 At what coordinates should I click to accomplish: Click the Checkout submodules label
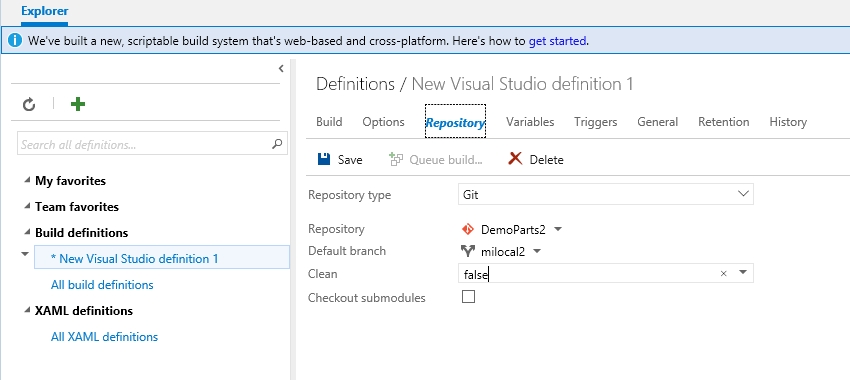tap(366, 298)
